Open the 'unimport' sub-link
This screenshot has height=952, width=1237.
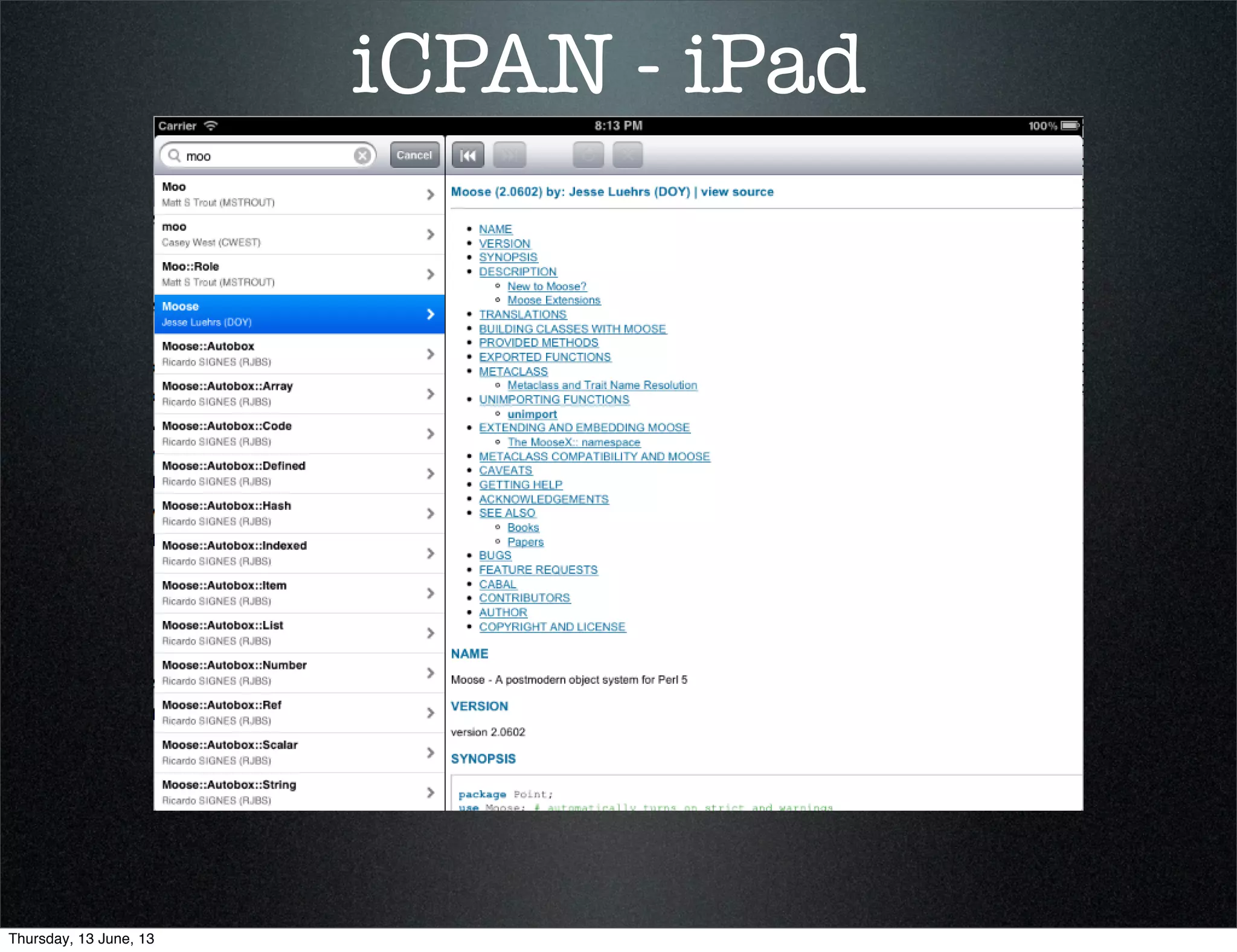532,414
